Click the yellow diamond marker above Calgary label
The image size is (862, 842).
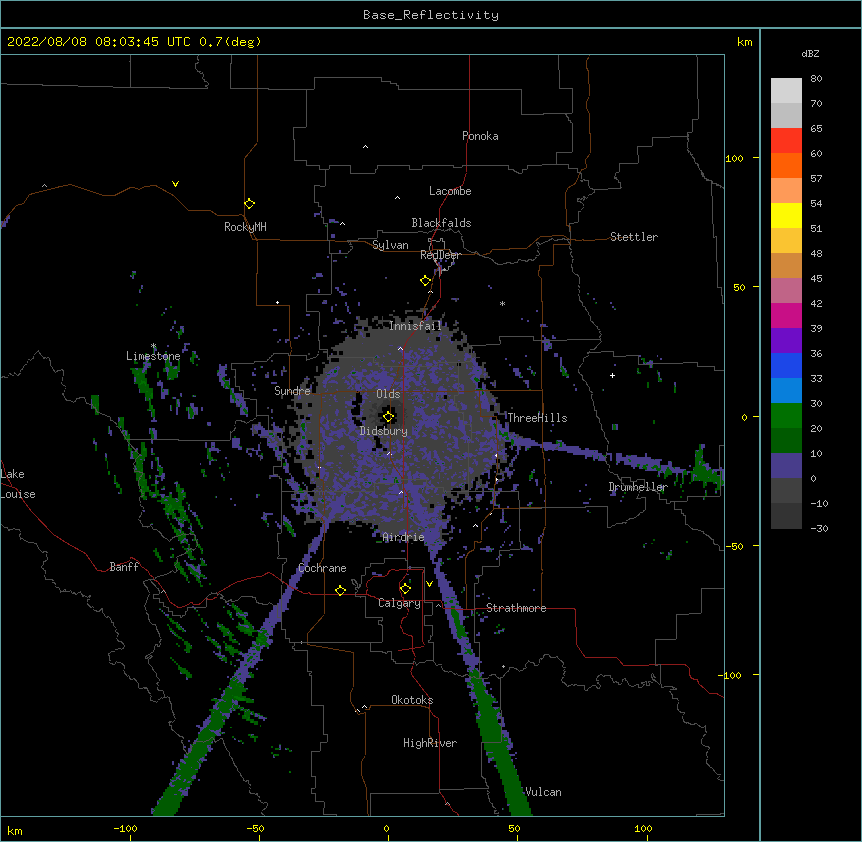[x=405, y=589]
